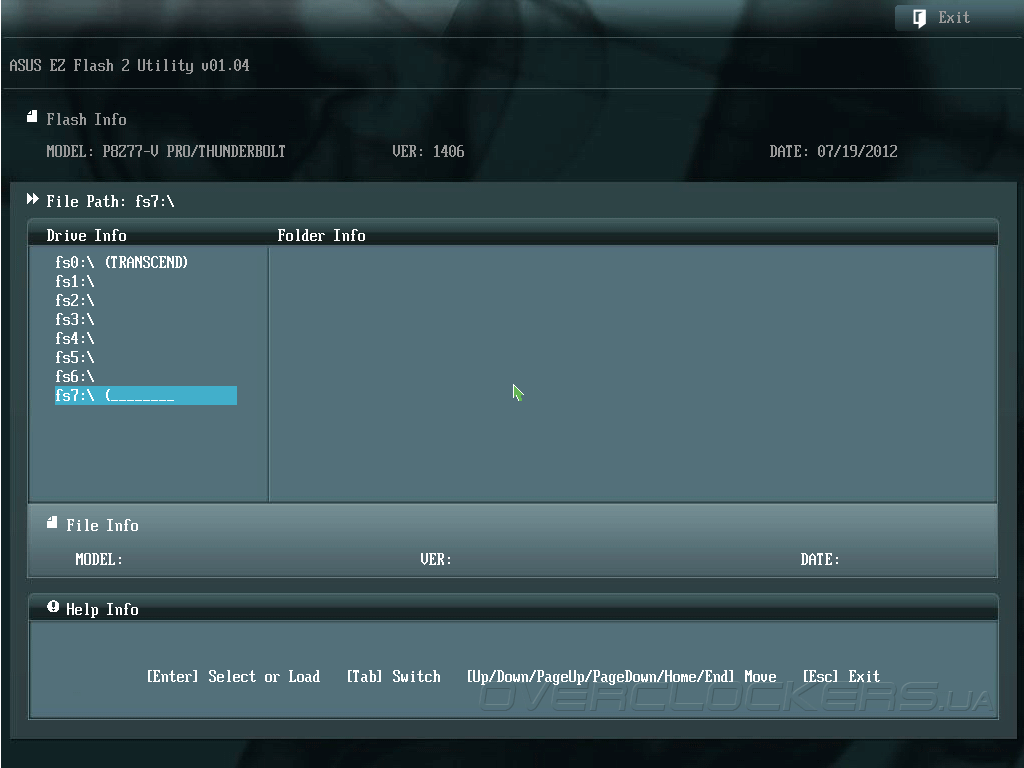Select drive fs0:\ (TRANSCEND)
Screen dimensions: 1024x768
(121, 263)
